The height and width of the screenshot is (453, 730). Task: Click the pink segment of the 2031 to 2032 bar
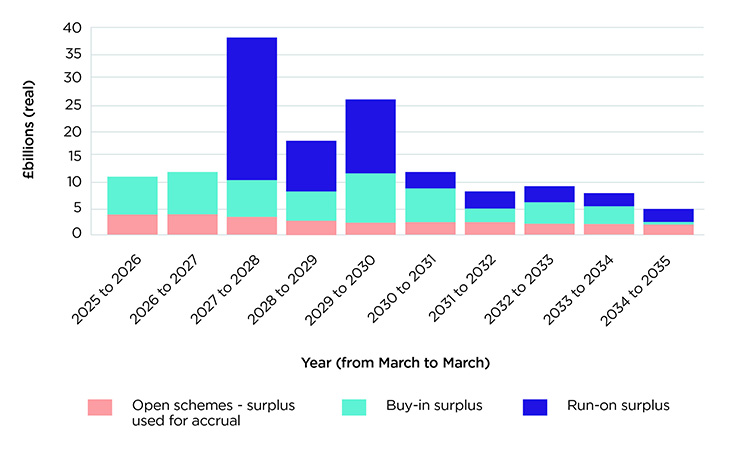coord(489,228)
